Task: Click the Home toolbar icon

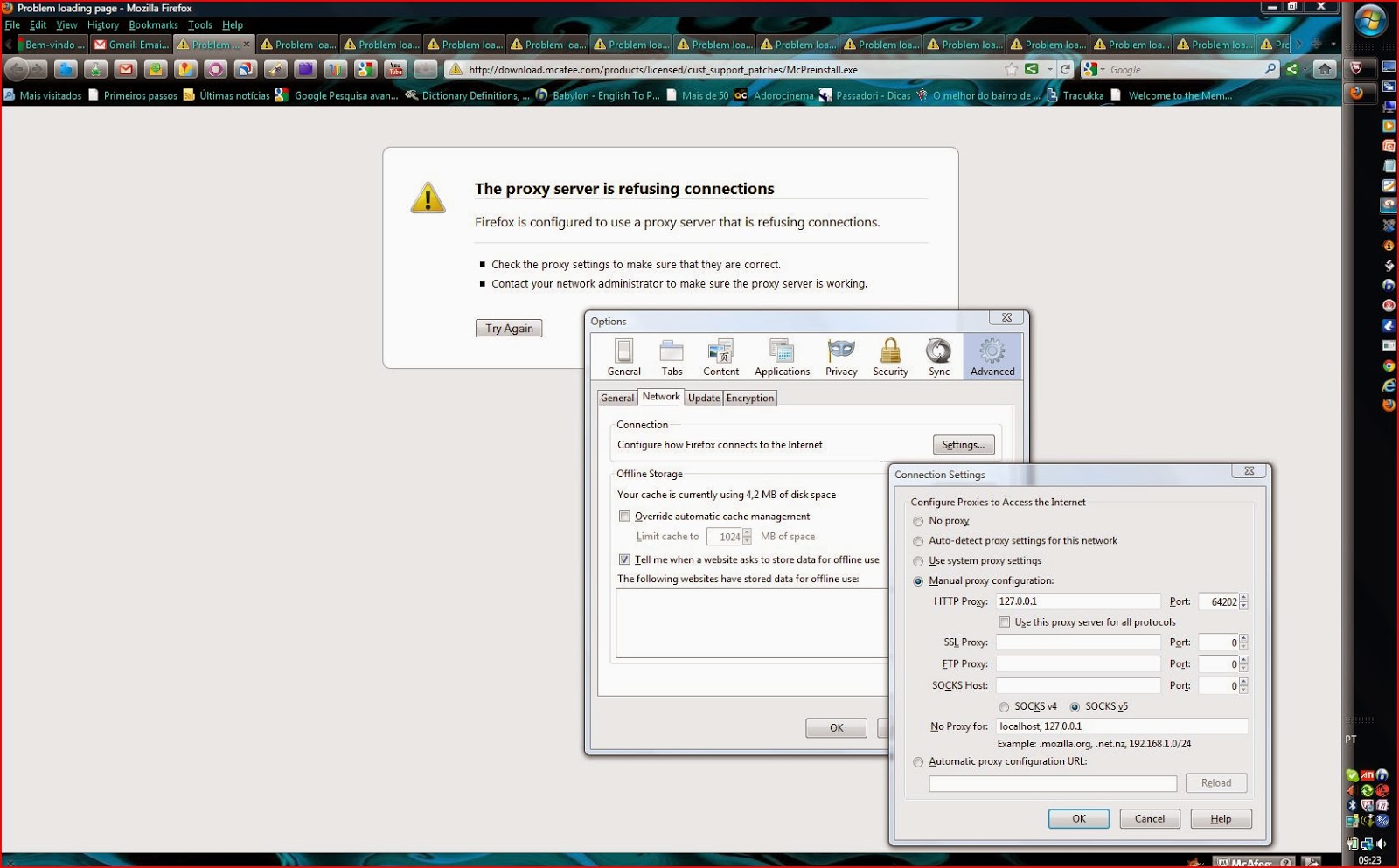Action: tap(1325, 69)
